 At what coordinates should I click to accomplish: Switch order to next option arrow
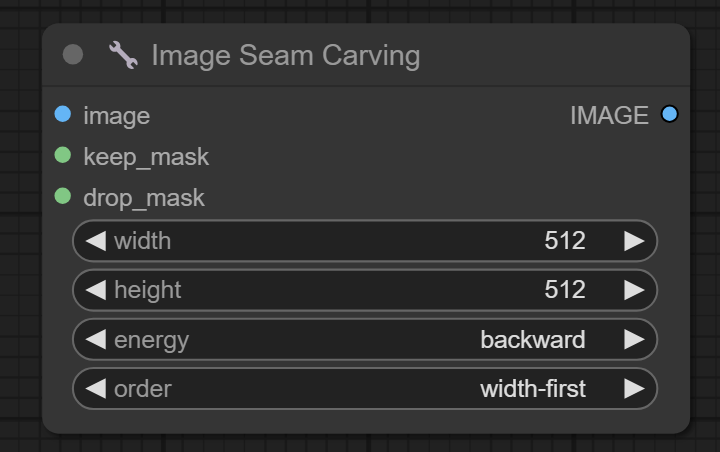(634, 389)
